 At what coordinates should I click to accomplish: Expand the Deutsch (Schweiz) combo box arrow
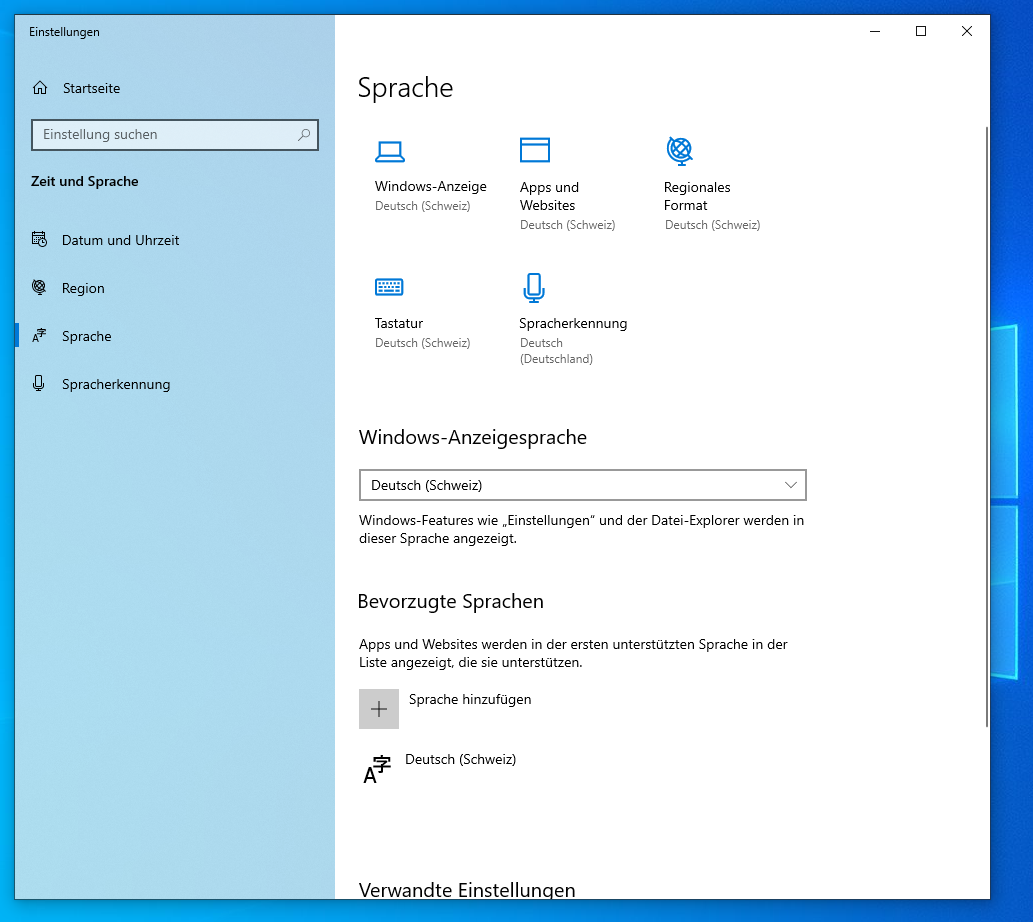pyautogui.click(x=791, y=485)
